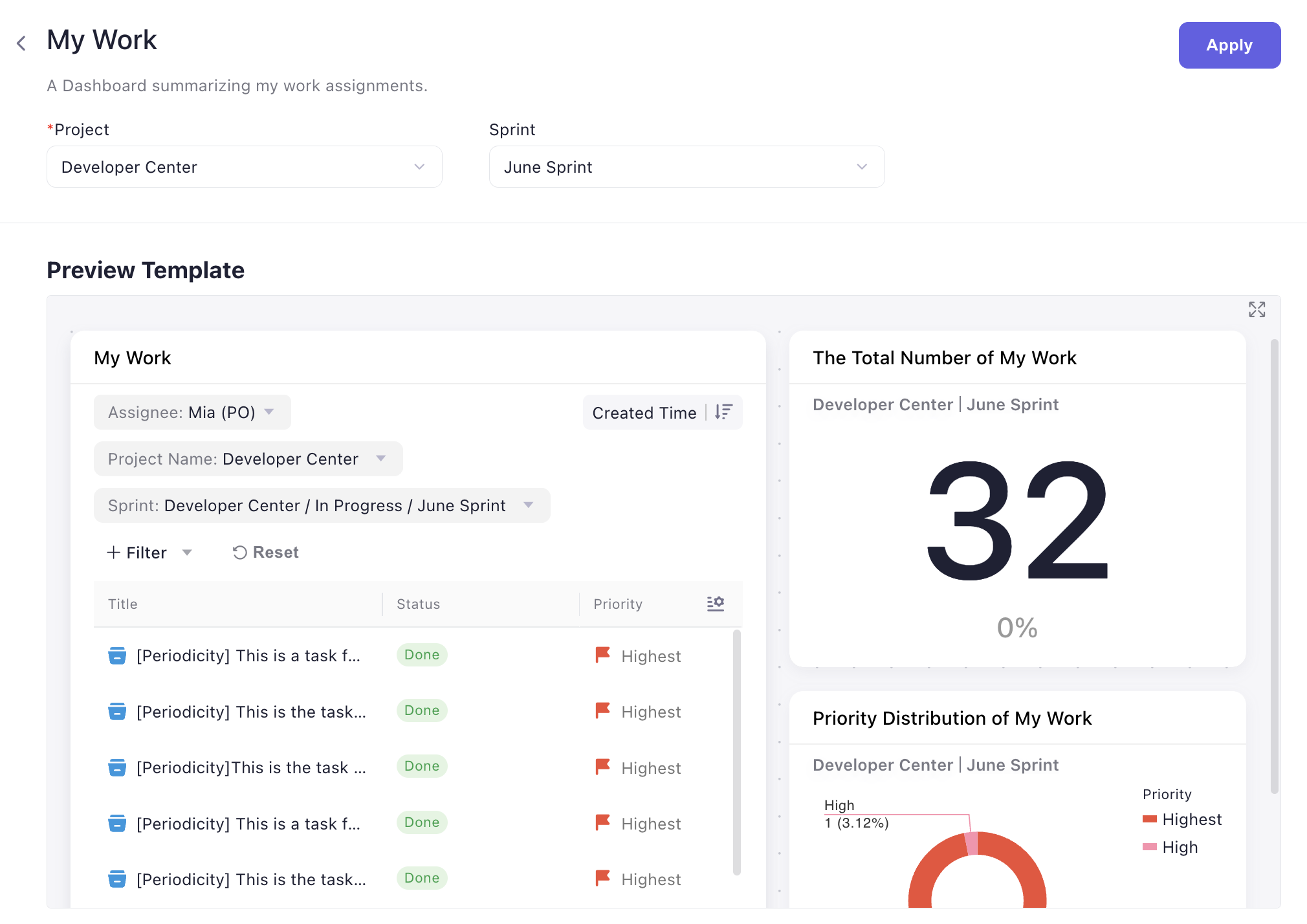
Task: Click the task icon in the last visible row
Action: [117, 879]
